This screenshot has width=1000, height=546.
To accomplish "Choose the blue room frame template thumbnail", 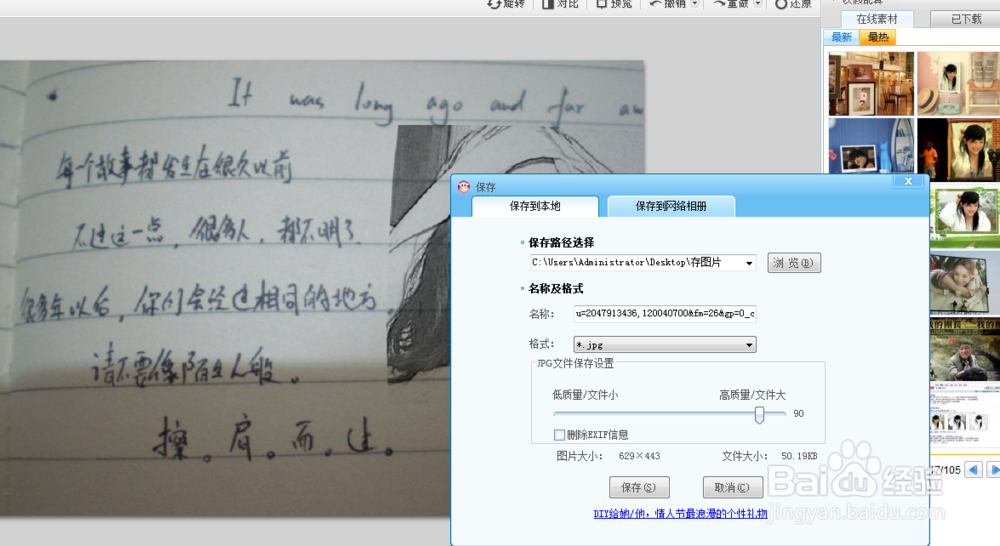I will coord(871,145).
